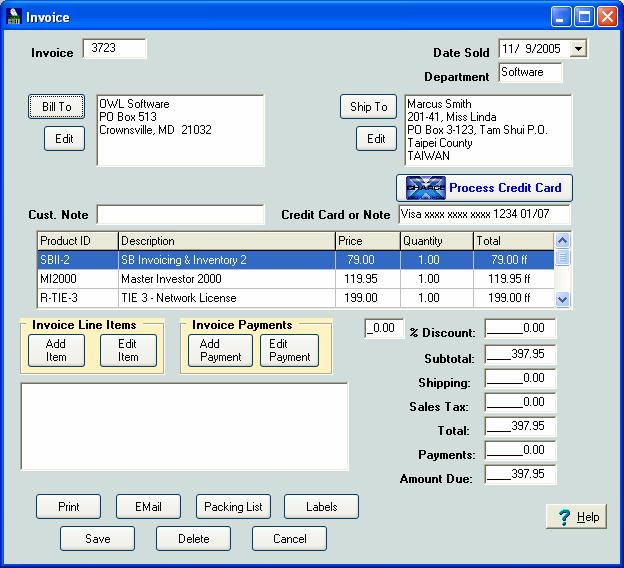Click the Ship To address box
The width and height of the screenshot is (624, 568).
point(488,130)
